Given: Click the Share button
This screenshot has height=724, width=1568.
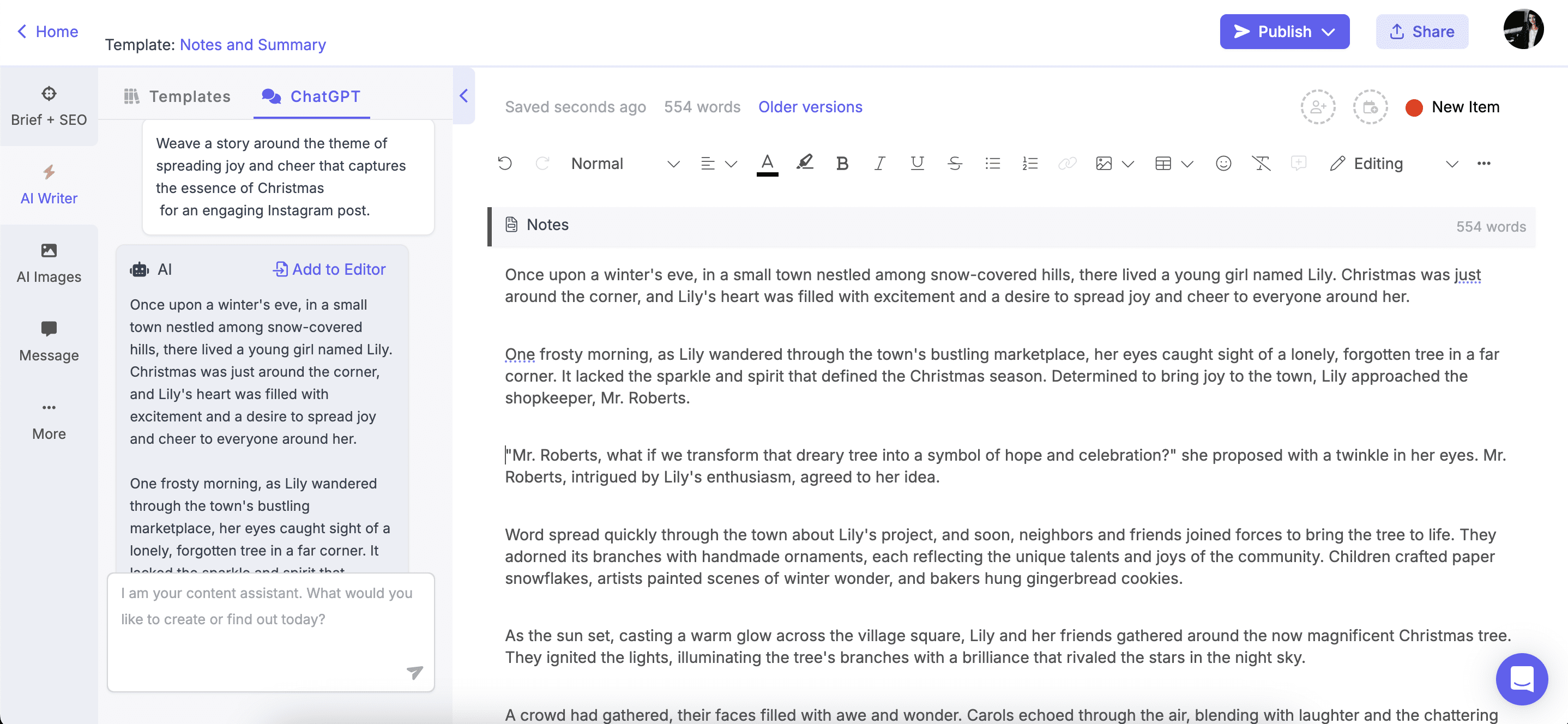Looking at the screenshot, I should (x=1422, y=32).
